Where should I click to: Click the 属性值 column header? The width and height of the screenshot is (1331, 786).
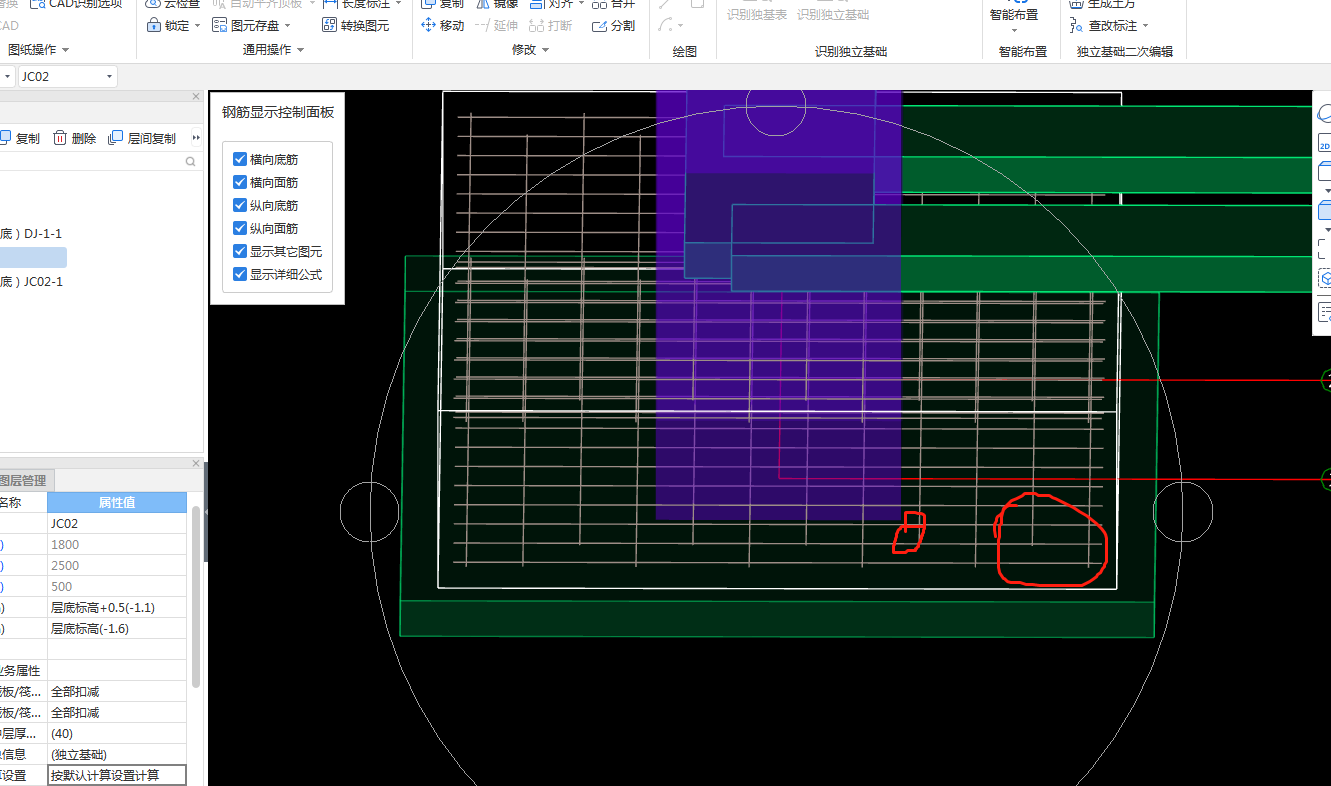[117, 502]
